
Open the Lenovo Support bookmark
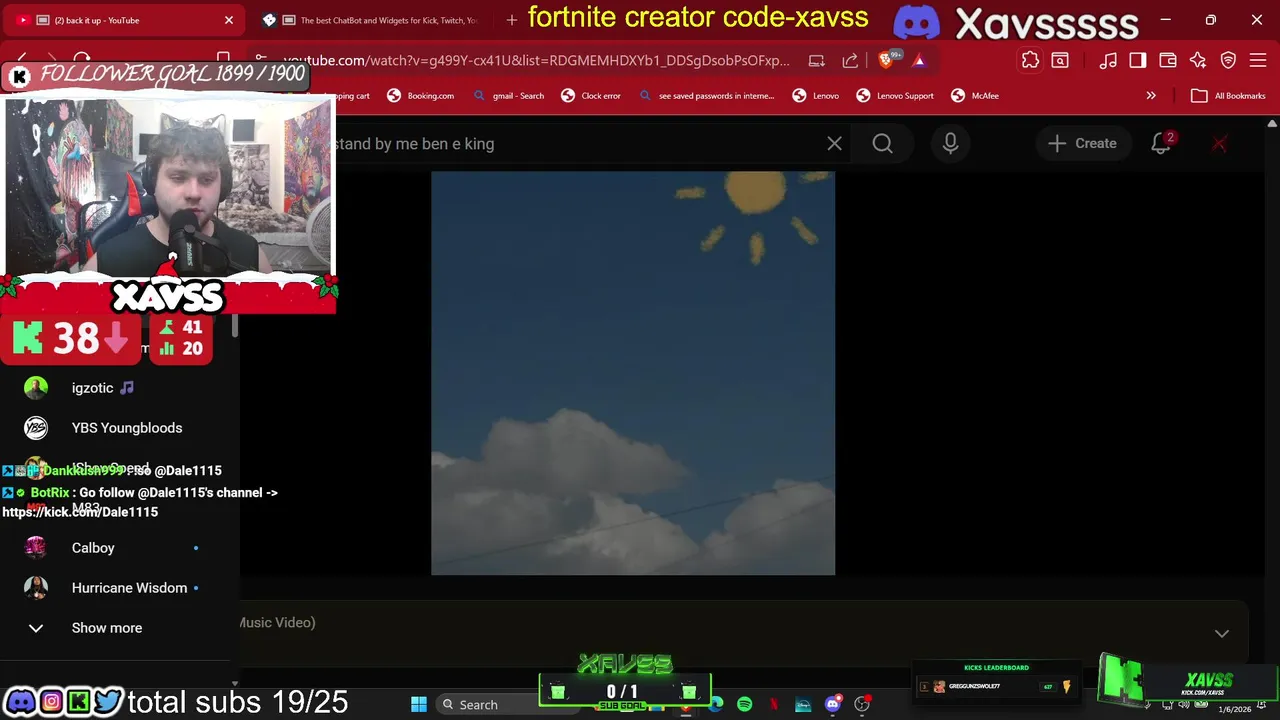click(x=895, y=96)
